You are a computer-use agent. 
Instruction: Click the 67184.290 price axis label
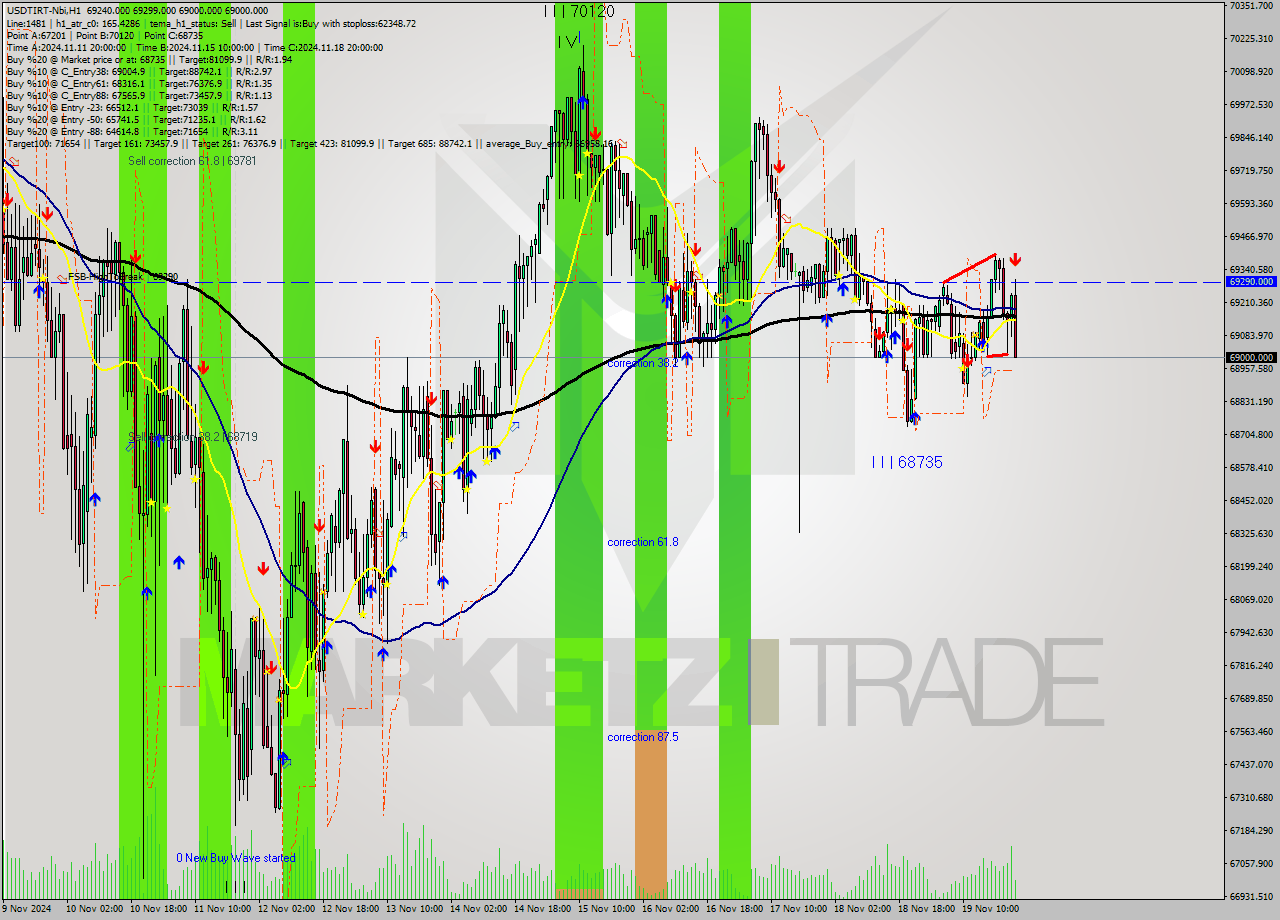coord(1251,831)
